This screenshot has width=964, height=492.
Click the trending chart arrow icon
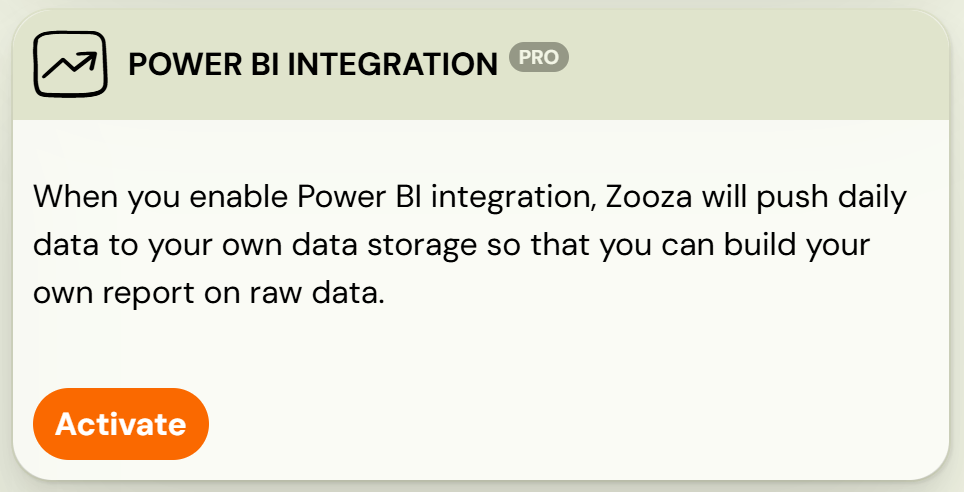(x=70, y=64)
